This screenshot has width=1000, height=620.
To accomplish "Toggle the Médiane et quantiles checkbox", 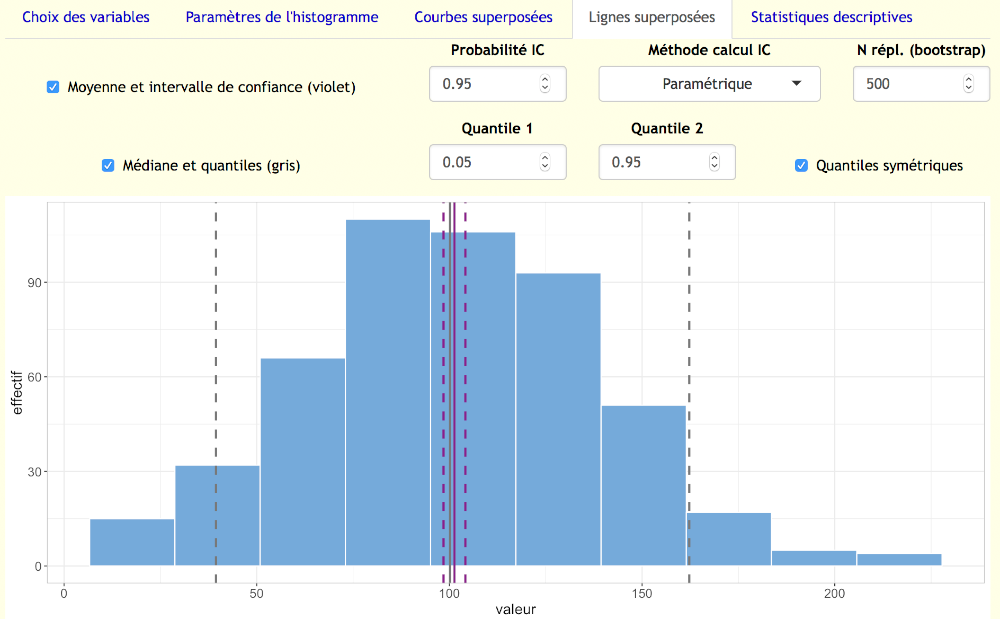I will (109, 166).
